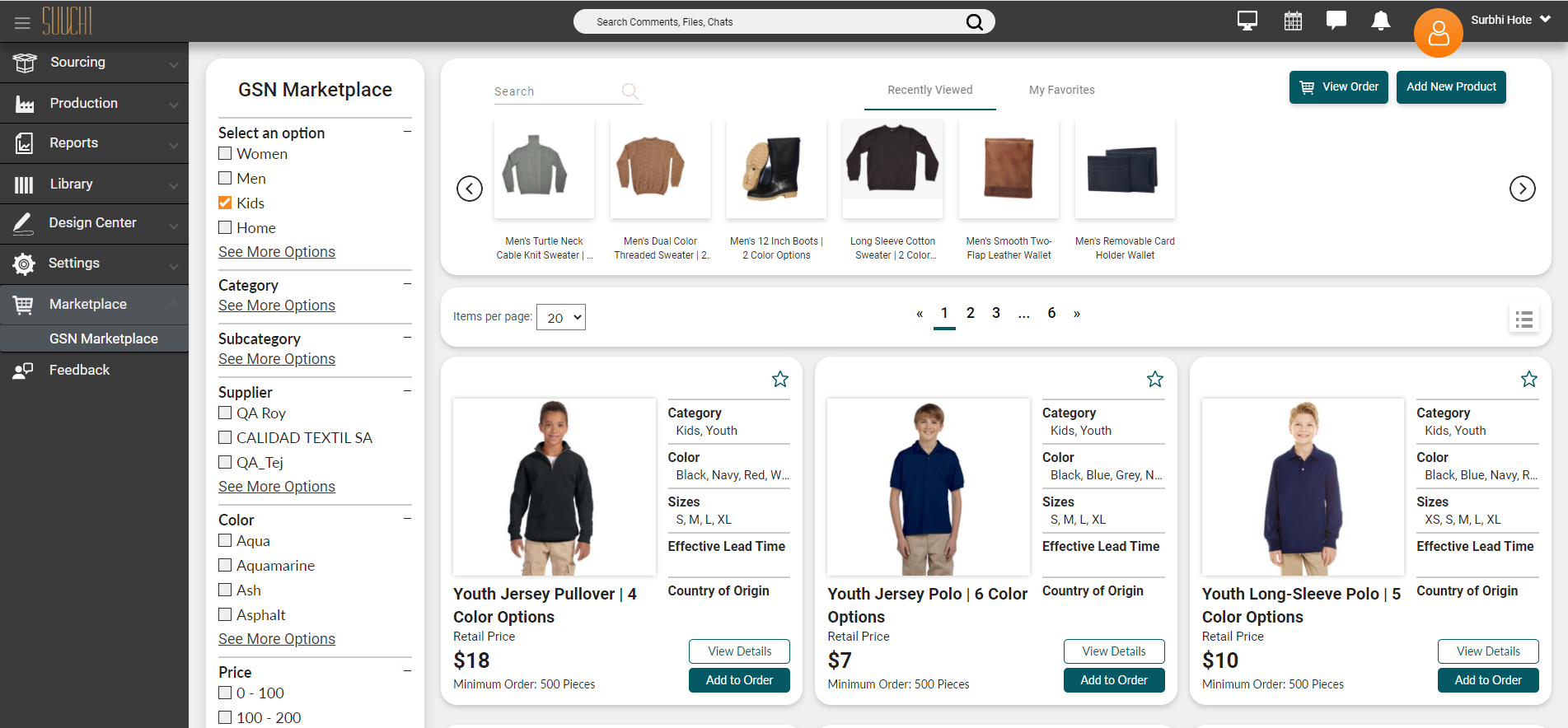The height and width of the screenshot is (728, 1568).
Task: Check the Women option
Action: coord(225,153)
